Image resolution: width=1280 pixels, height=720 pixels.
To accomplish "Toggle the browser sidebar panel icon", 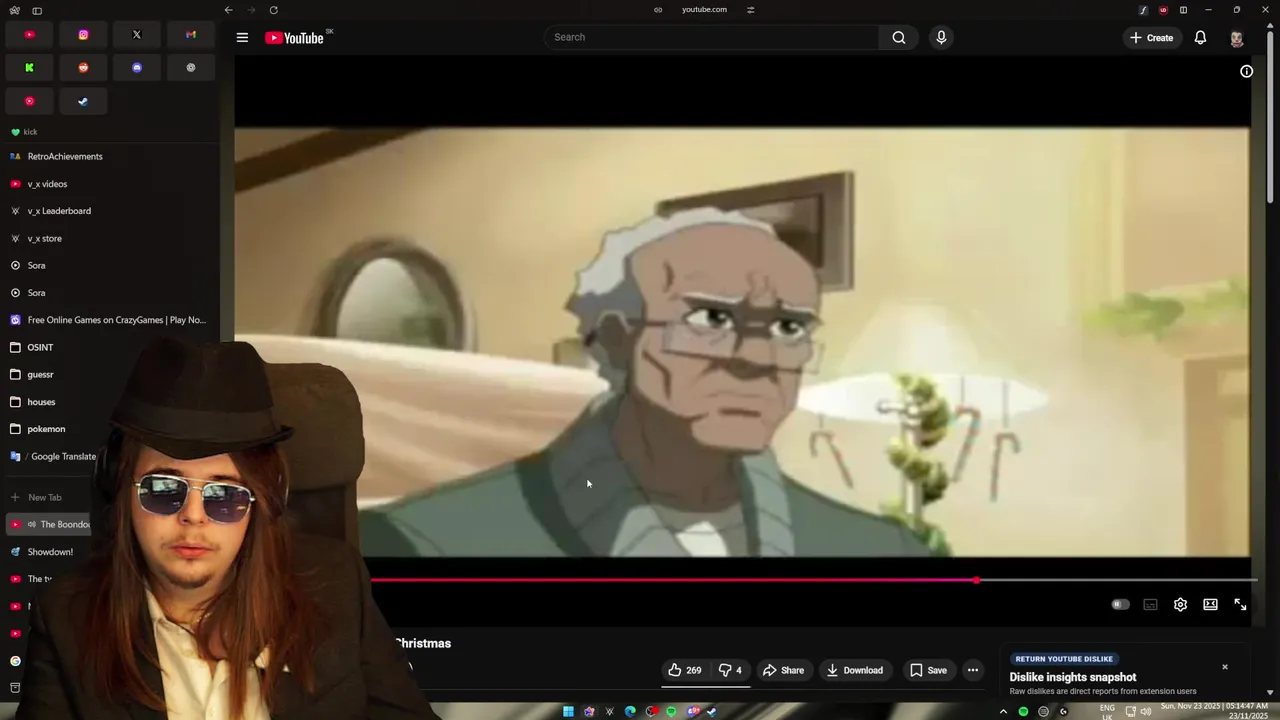I will pos(37,10).
